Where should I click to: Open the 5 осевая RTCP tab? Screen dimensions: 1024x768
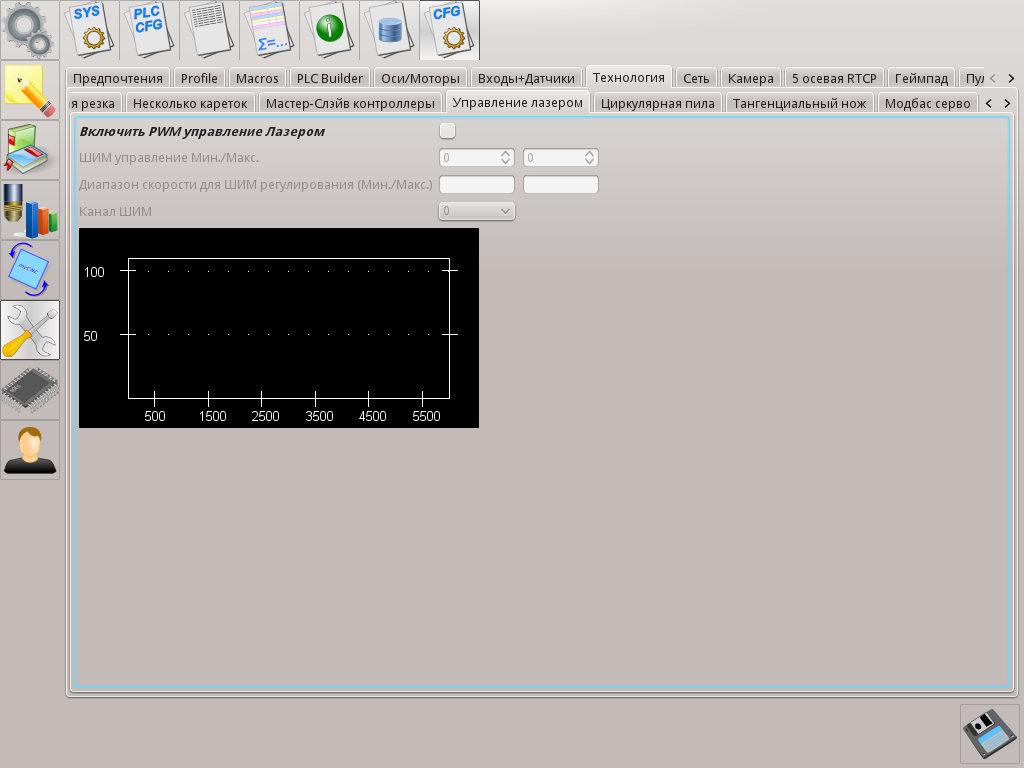coord(834,78)
